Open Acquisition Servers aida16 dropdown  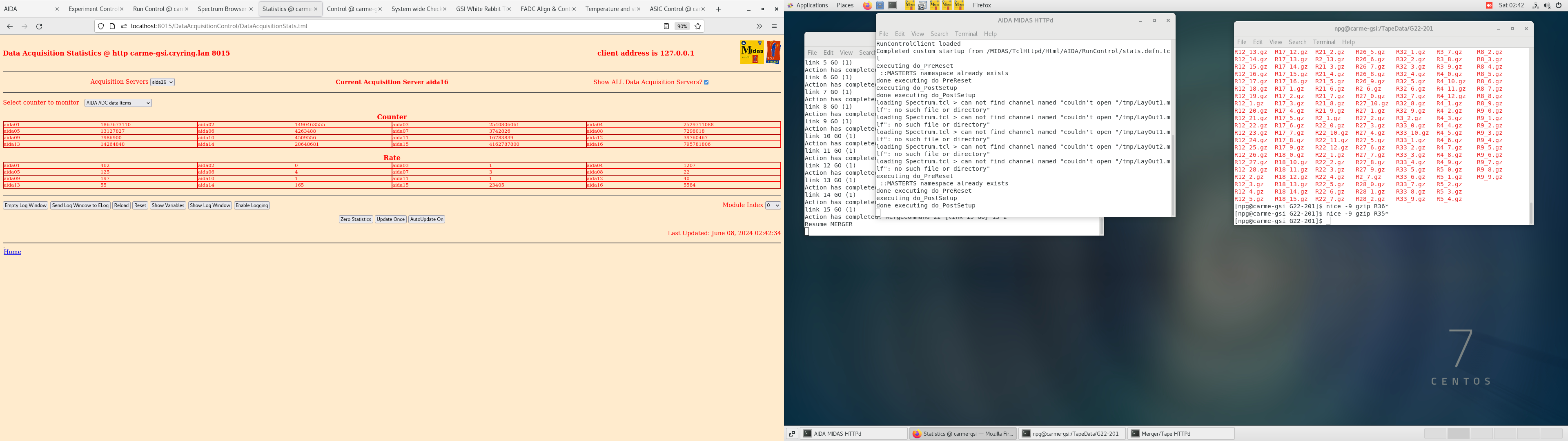pyautogui.click(x=163, y=82)
